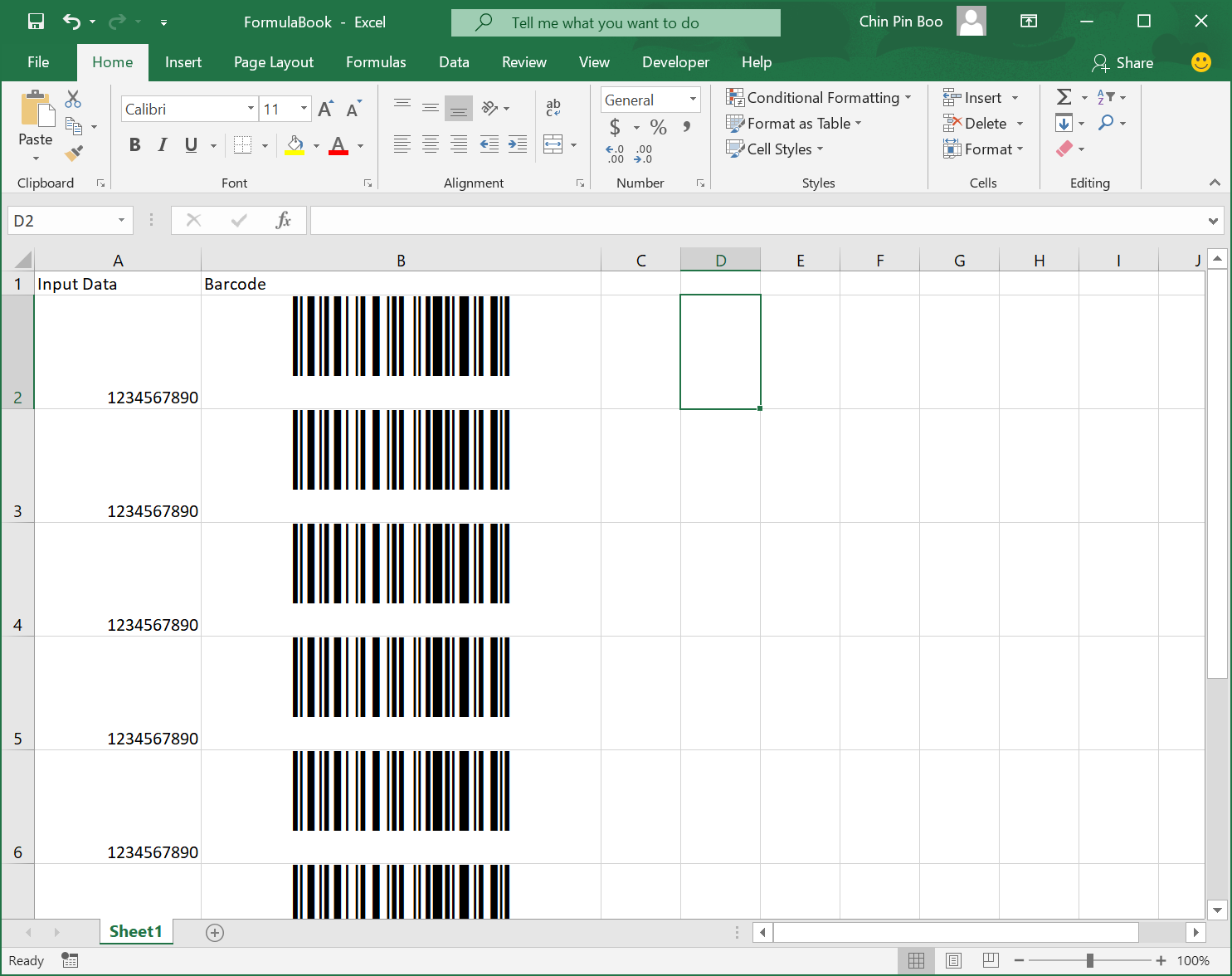The width and height of the screenshot is (1232, 976).
Task: Toggle Bold formatting
Action: [x=135, y=145]
